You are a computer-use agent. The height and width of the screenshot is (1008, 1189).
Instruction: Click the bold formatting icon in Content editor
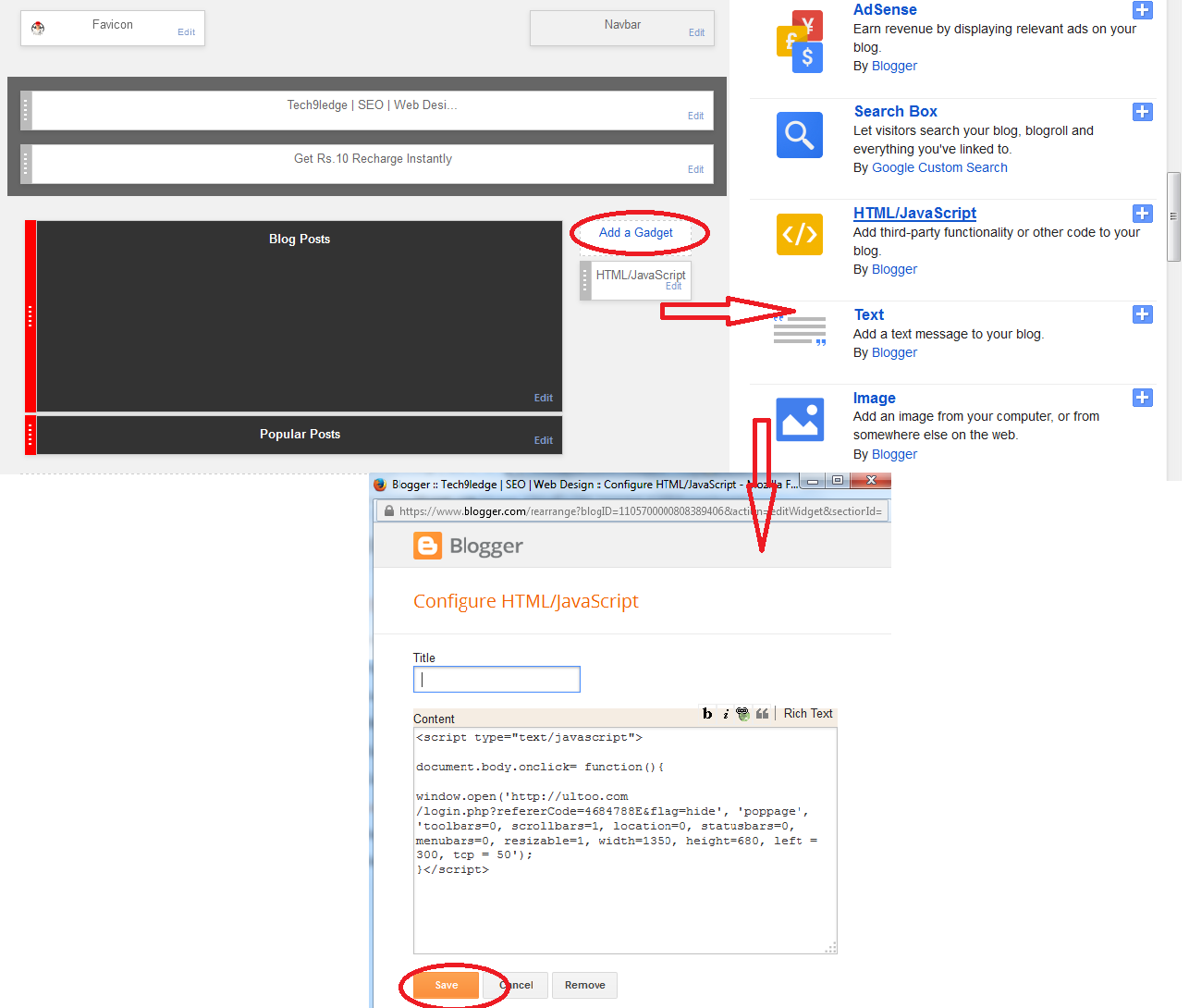[706, 713]
